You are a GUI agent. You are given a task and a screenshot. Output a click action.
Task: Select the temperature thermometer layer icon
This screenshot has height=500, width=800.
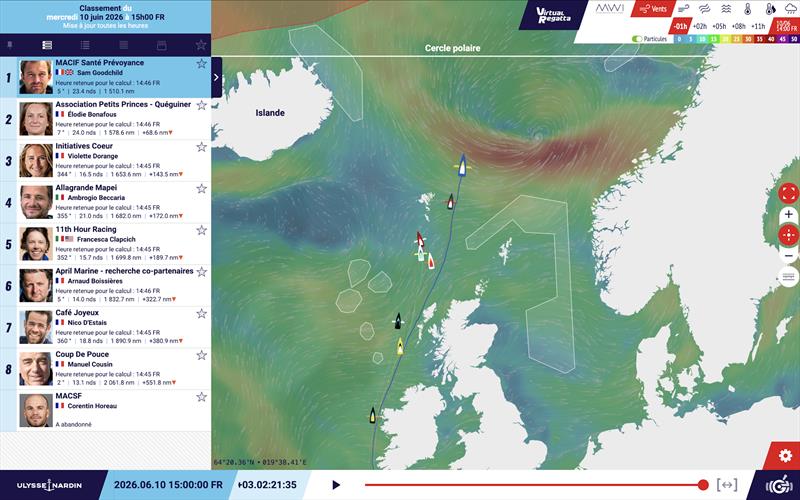[747, 9]
